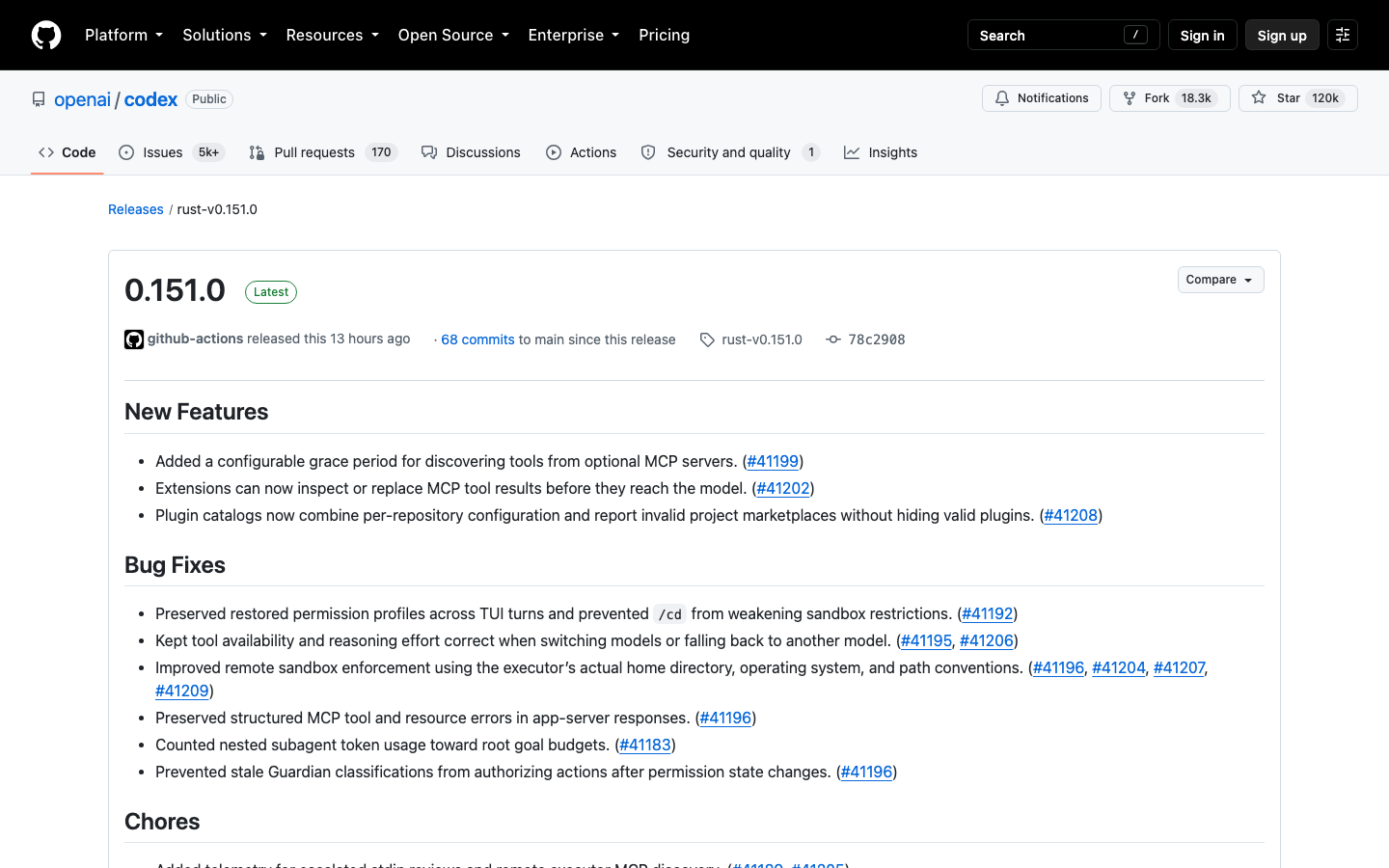Click the 120k star count
The height and width of the screenshot is (868, 1389).
1325,98
